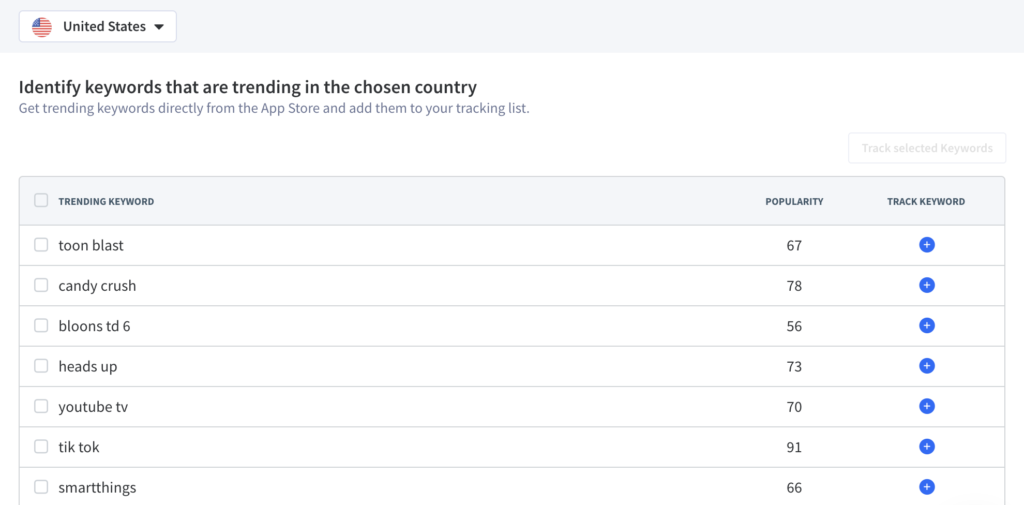The image size is (1024, 505).
Task: Track heads up keyword with plus icon
Action: pyautogui.click(x=927, y=366)
